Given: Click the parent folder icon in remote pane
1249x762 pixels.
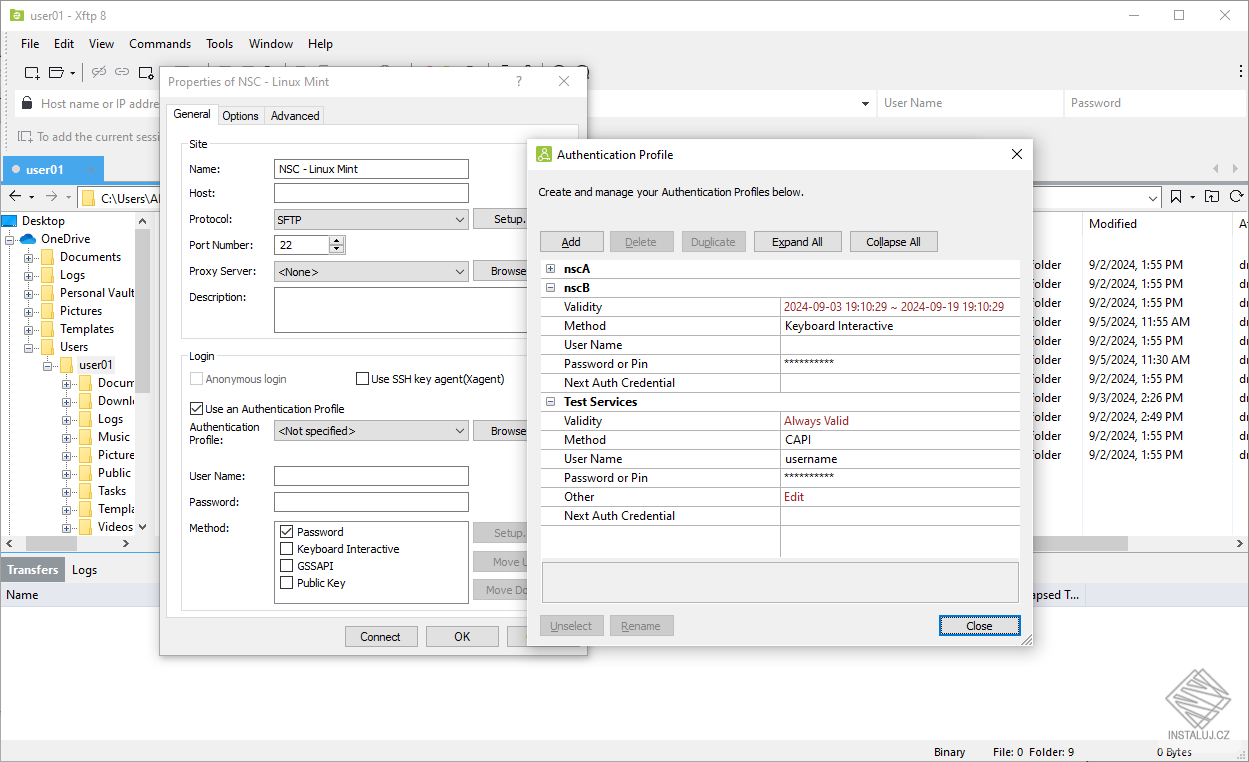Looking at the screenshot, I should point(1212,197).
